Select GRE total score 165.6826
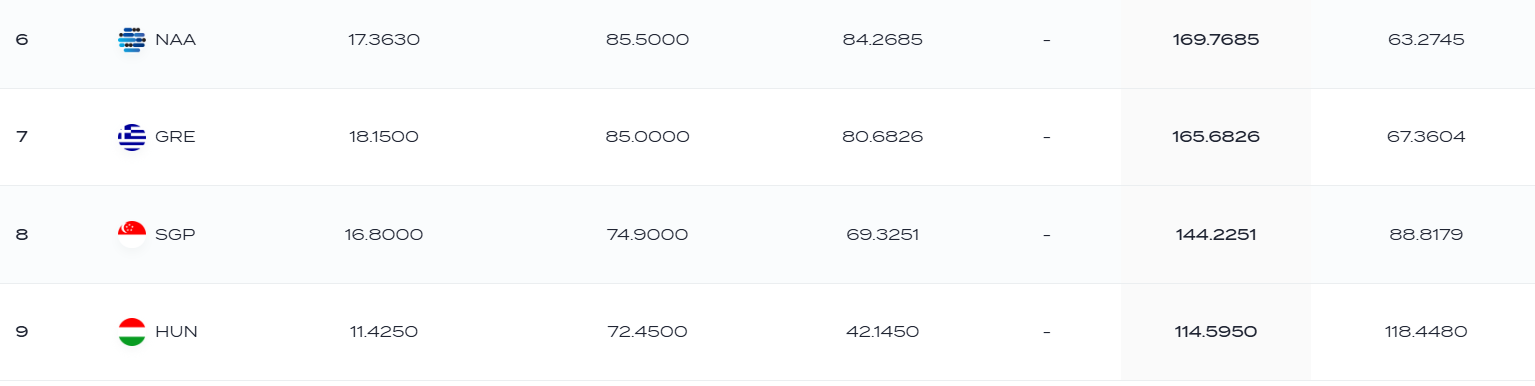The width and height of the screenshot is (1535, 386). tap(1216, 137)
